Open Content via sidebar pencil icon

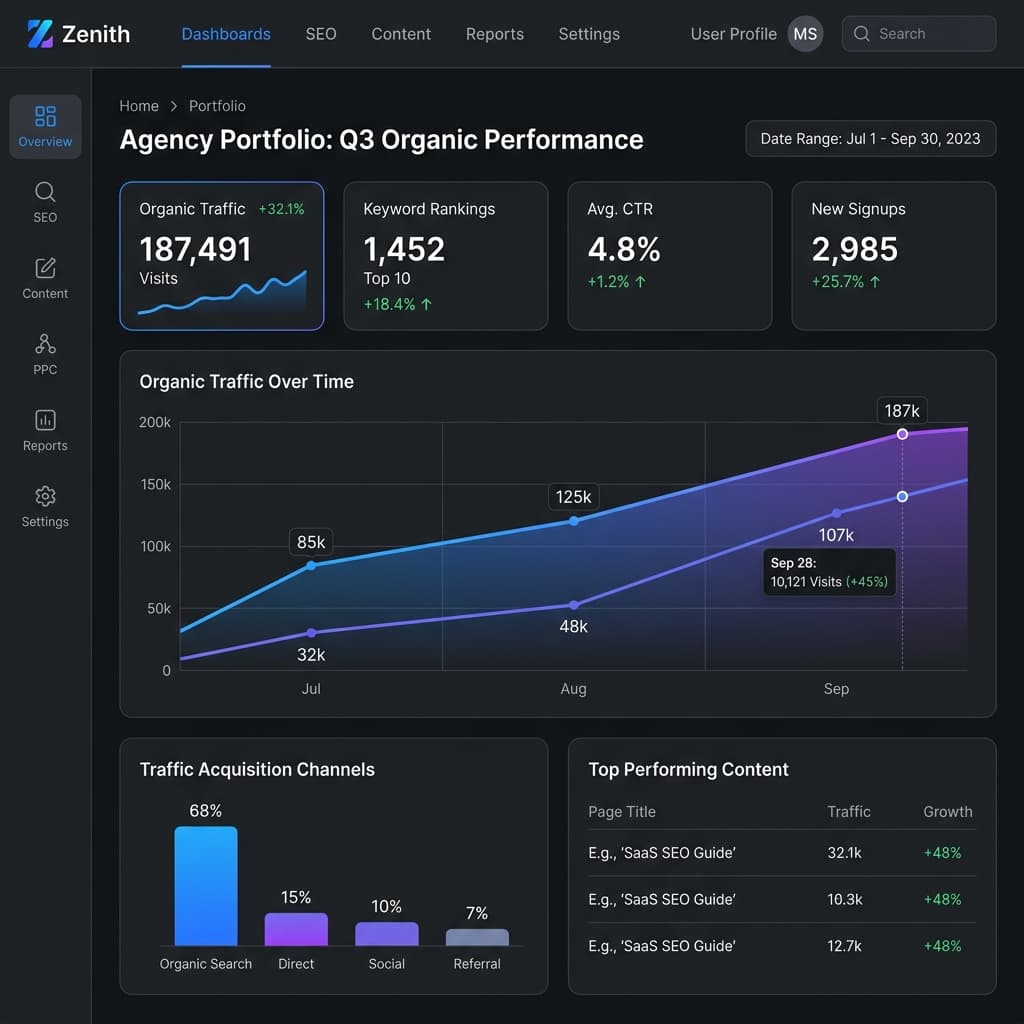[45, 268]
